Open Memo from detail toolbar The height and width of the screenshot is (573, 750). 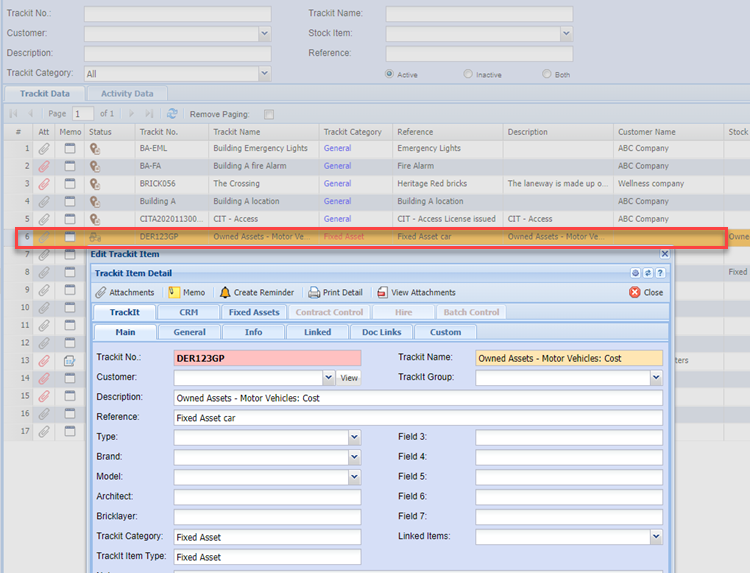(187, 293)
